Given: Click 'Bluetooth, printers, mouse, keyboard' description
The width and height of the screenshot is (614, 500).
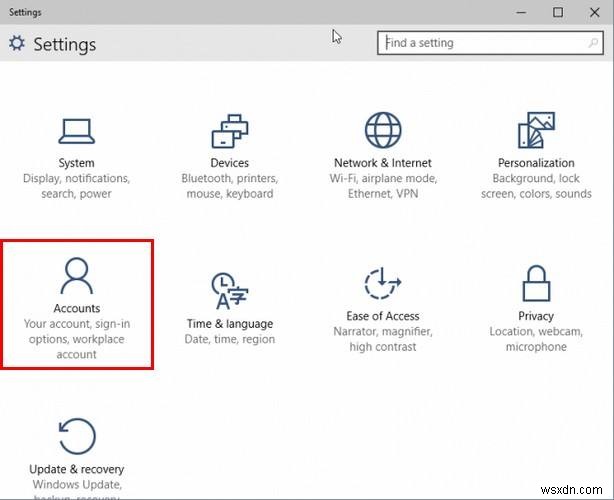Looking at the screenshot, I should pyautogui.click(x=230, y=186).
